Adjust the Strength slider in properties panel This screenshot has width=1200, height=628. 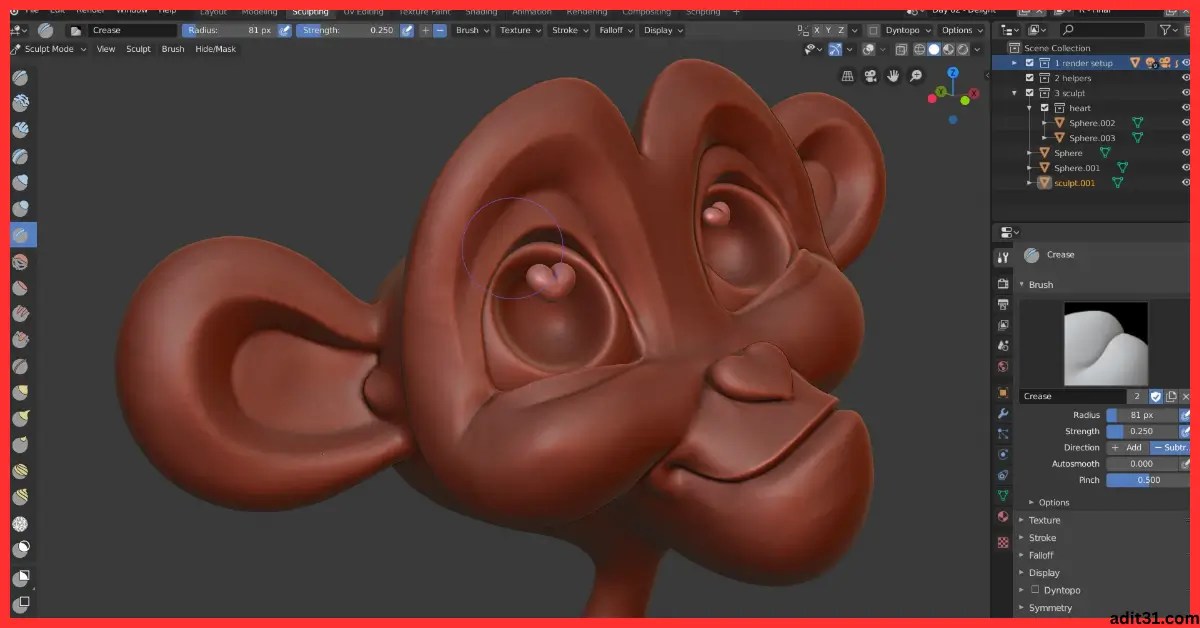[x=1143, y=431]
